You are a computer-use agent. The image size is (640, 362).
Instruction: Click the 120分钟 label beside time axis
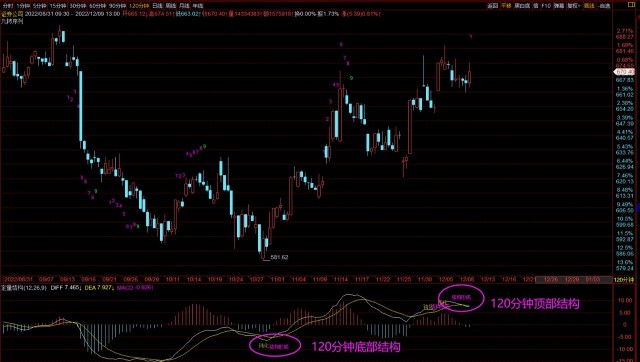(624, 280)
